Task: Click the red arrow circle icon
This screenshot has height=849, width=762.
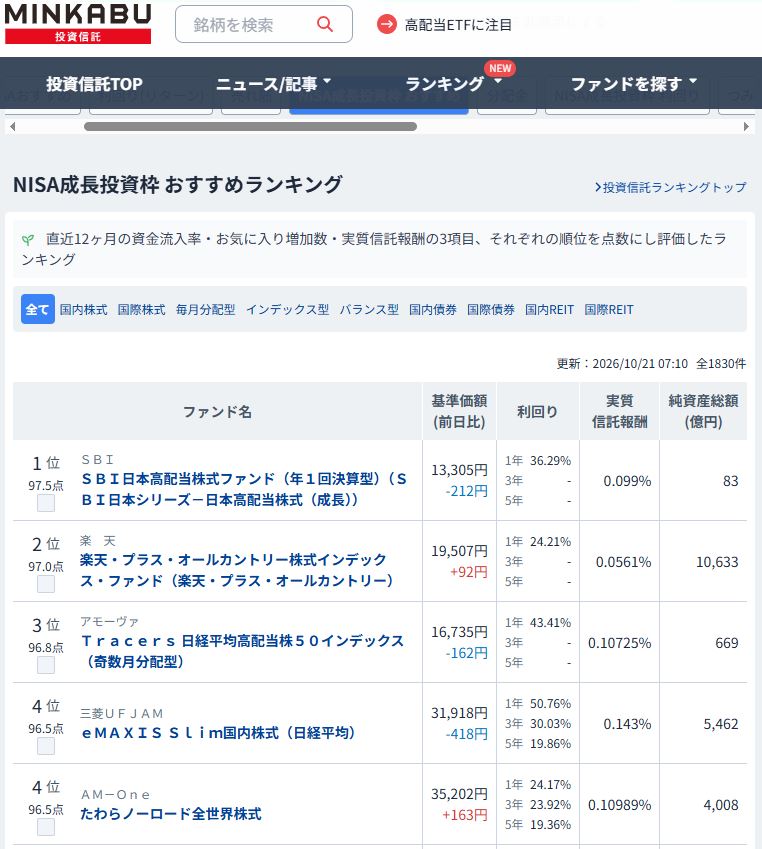Action: [387, 24]
